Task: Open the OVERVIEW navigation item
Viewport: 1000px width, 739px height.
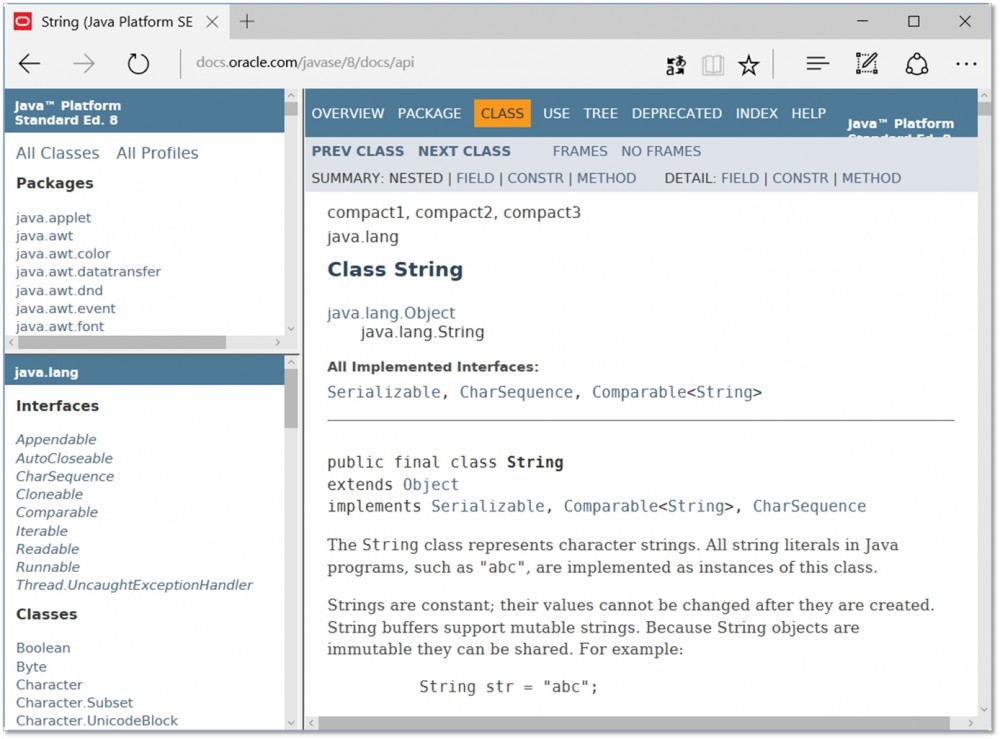Action: (x=348, y=113)
